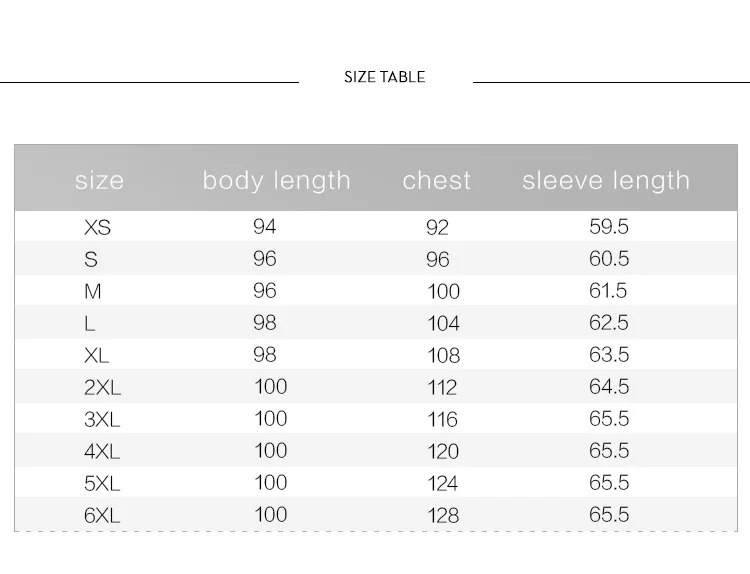
Task: Click the 4XL size row label
Action: pyautogui.click(x=102, y=451)
